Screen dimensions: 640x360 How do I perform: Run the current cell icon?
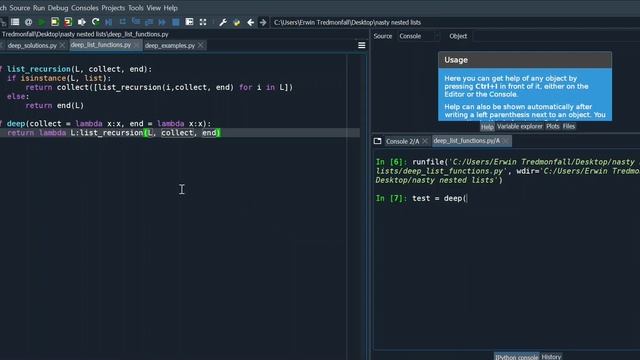click(55, 22)
